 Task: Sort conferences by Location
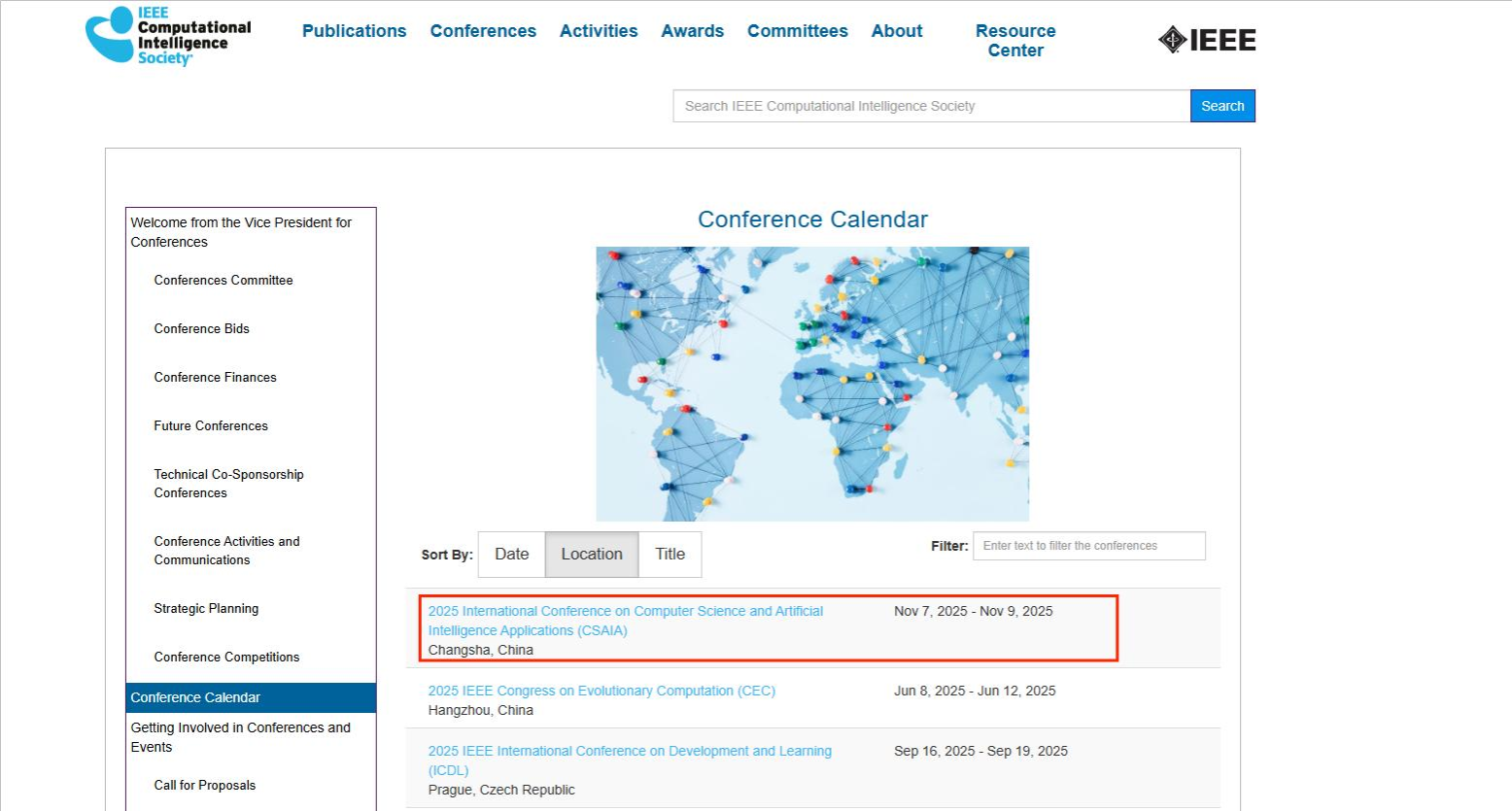coord(591,555)
